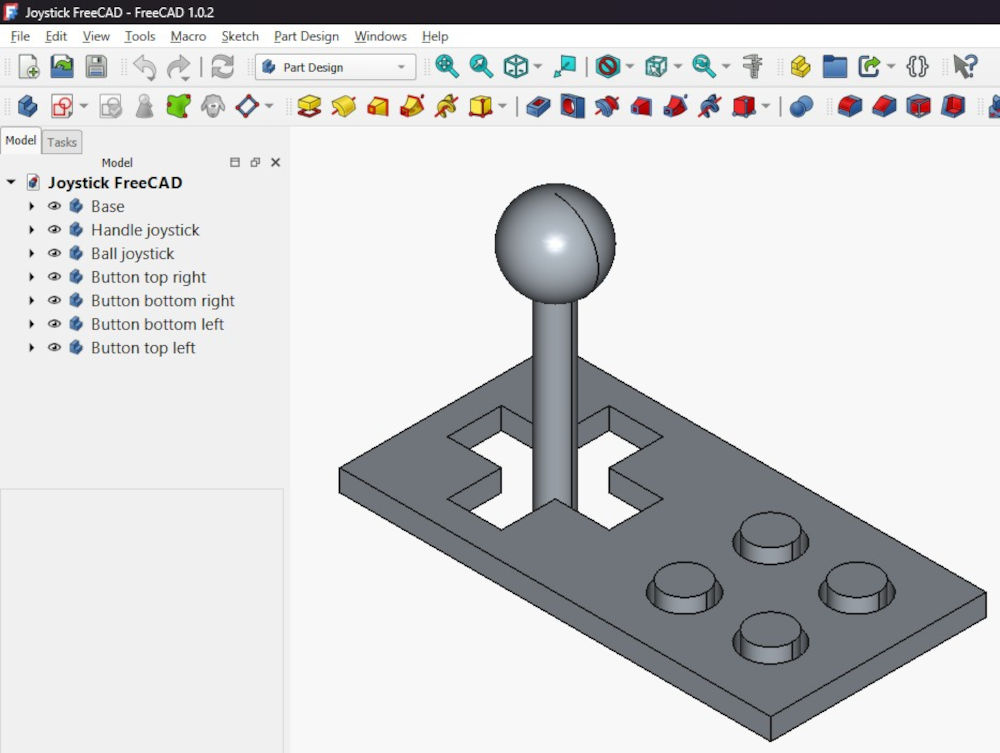Open the datum plane dropdown arrow
The height and width of the screenshot is (753, 1000).
pos(269,106)
